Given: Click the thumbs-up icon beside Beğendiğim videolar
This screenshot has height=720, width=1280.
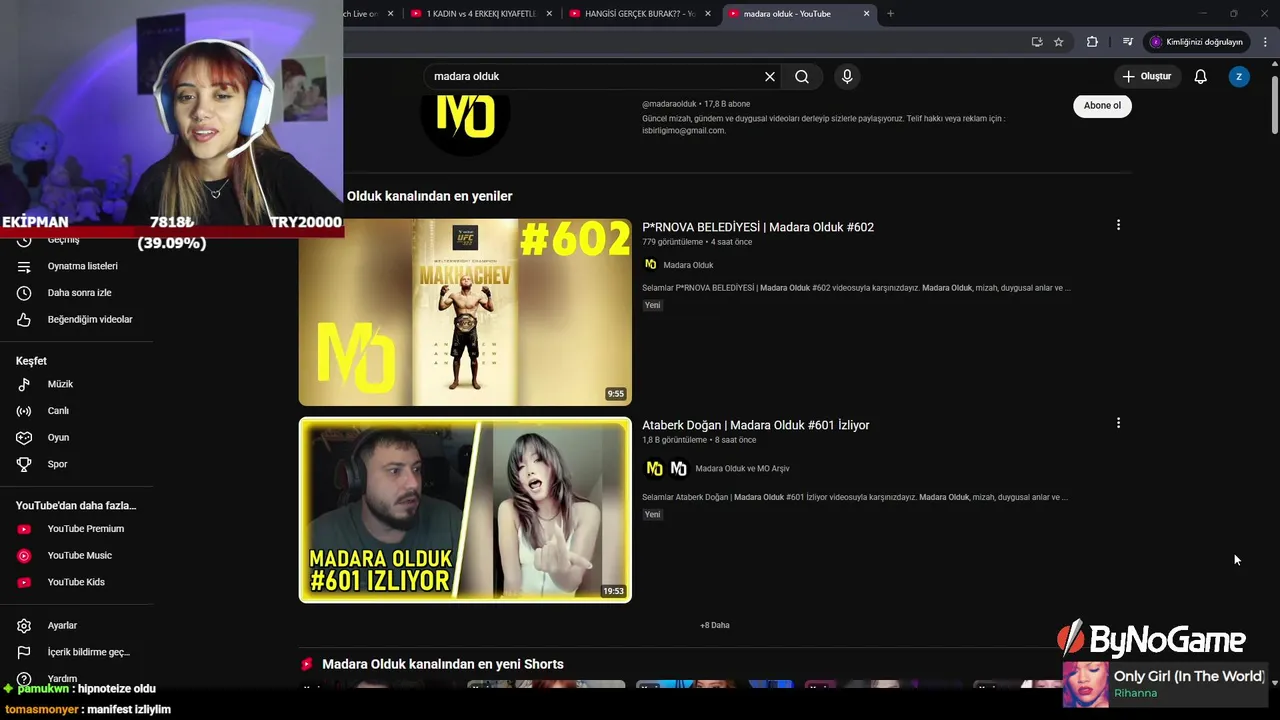Looking at the screenshot, I should pyautogui.click(x=24, y=319).
